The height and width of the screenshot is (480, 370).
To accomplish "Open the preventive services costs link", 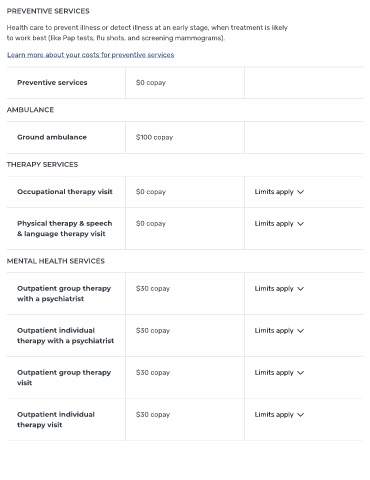I will (x=91, y=55).
